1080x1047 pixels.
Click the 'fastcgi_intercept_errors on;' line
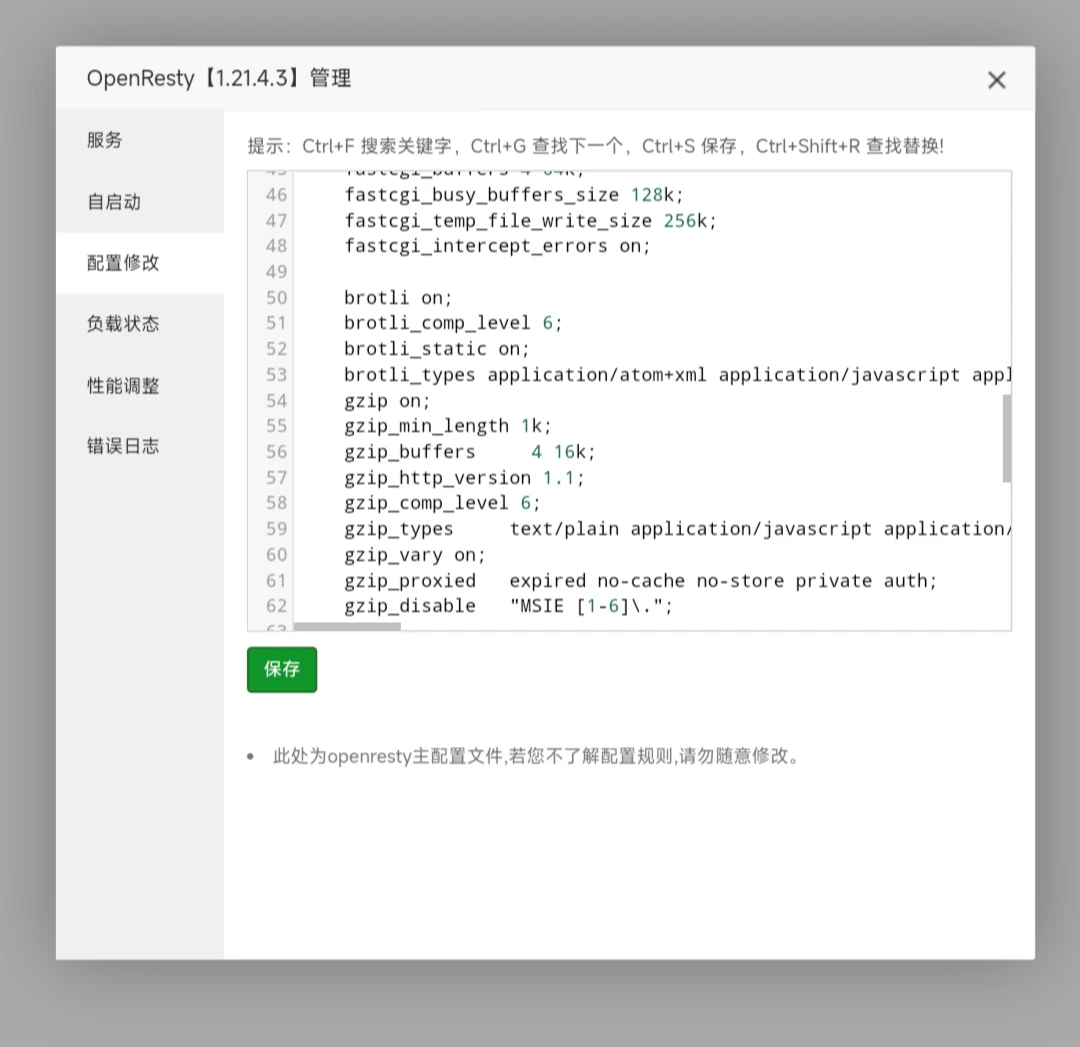point(497,246)
